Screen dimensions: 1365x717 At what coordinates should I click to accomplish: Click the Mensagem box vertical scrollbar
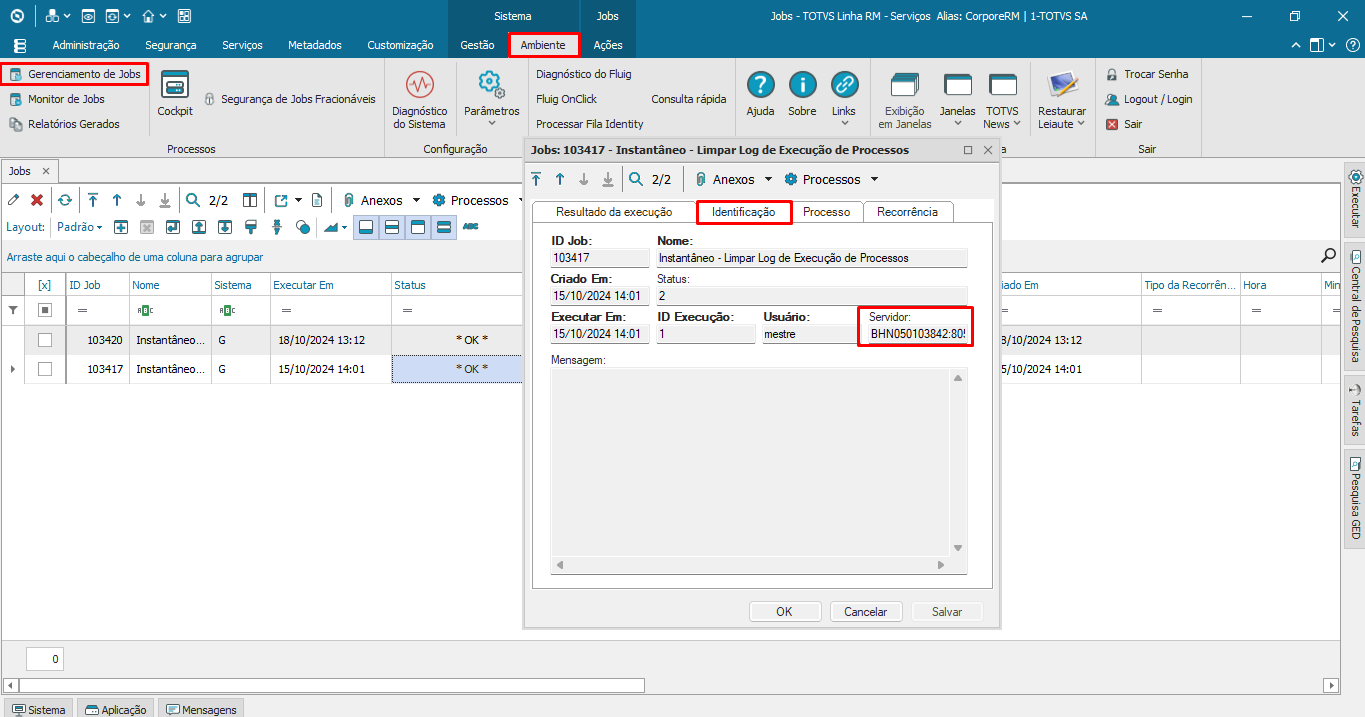click(x=958, y=462)
